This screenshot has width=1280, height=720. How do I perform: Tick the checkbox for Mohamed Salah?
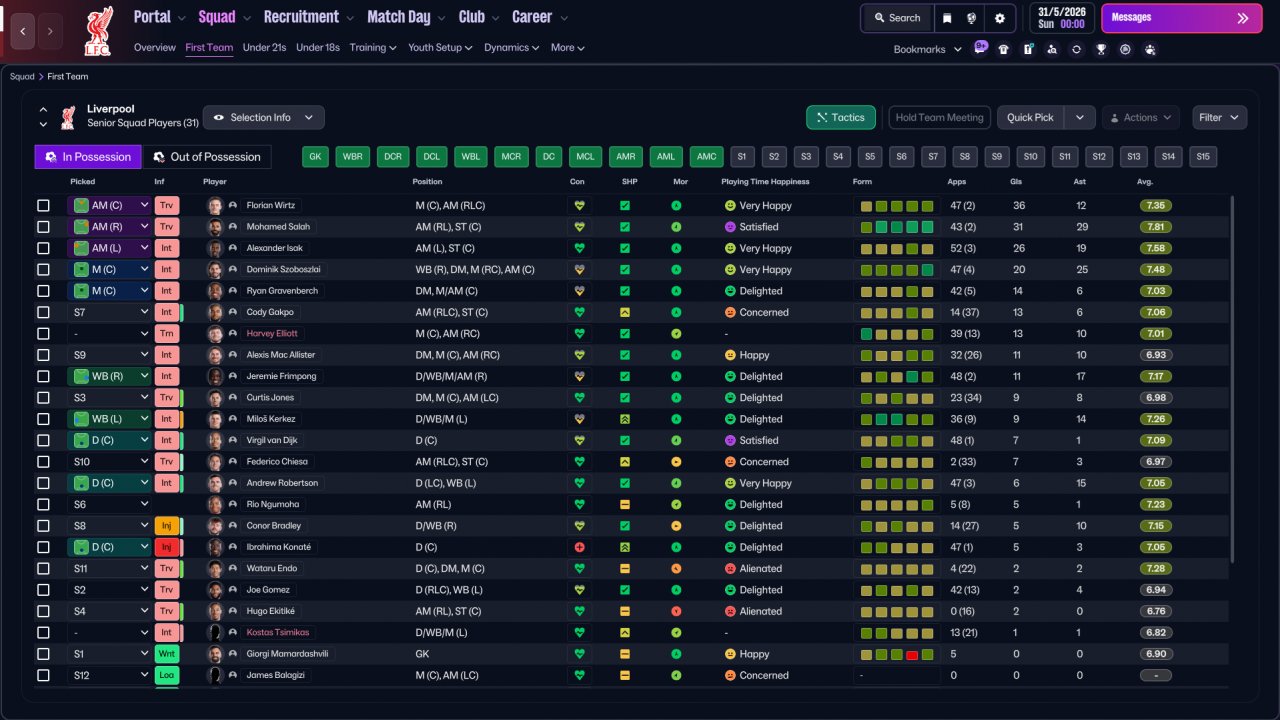tap(43, 227)
